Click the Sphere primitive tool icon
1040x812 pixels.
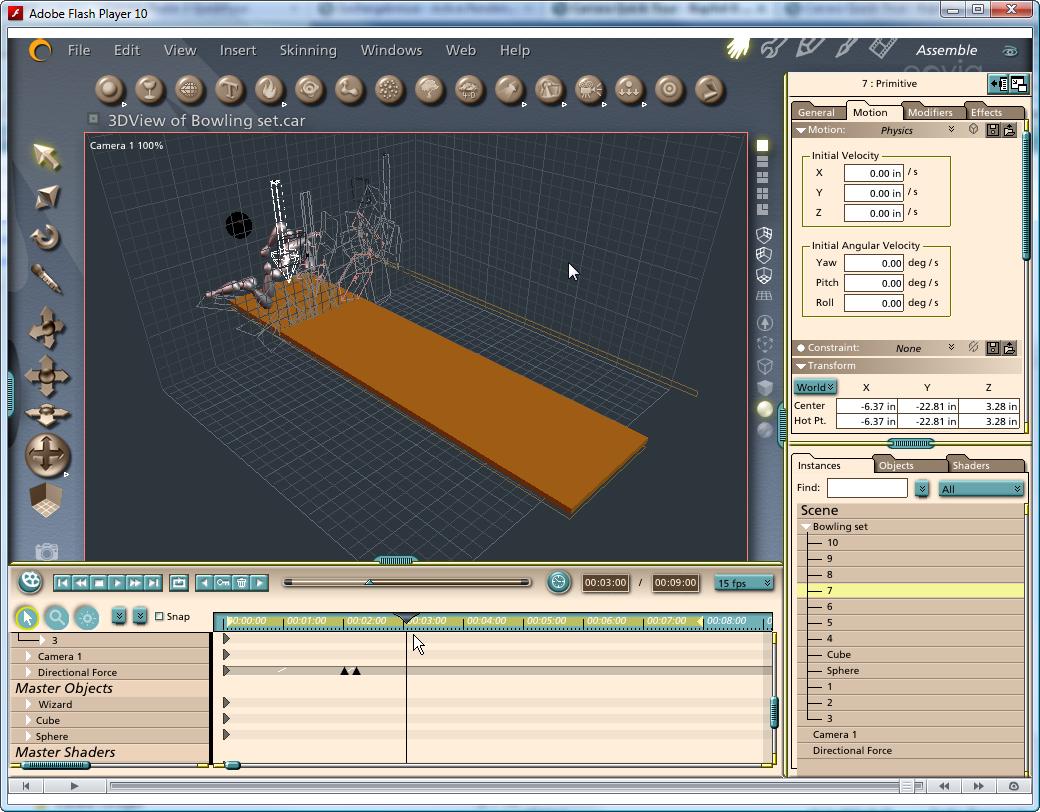point(109,90)
